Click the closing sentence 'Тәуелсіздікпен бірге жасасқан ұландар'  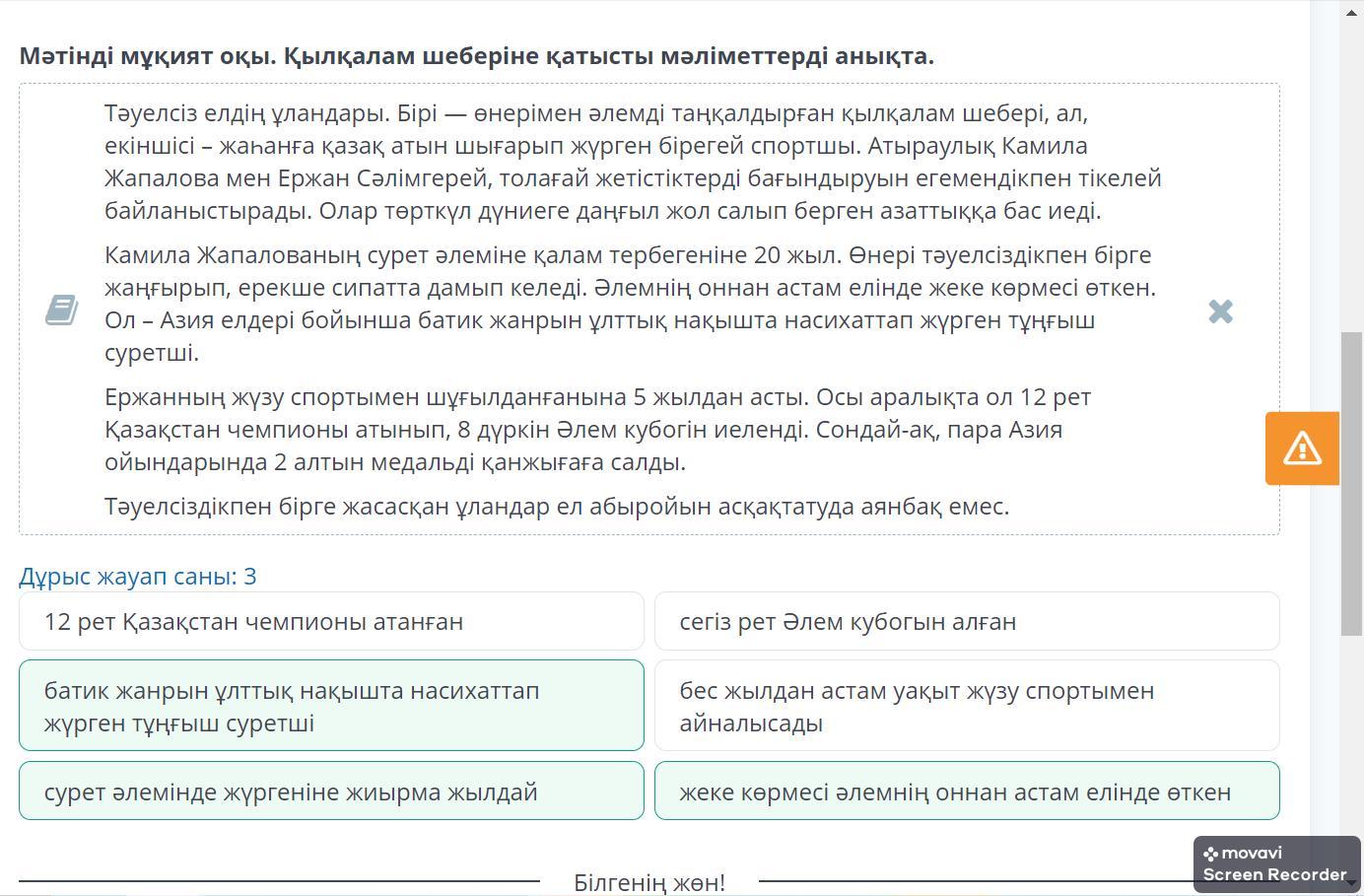click(x=557, y=507)
